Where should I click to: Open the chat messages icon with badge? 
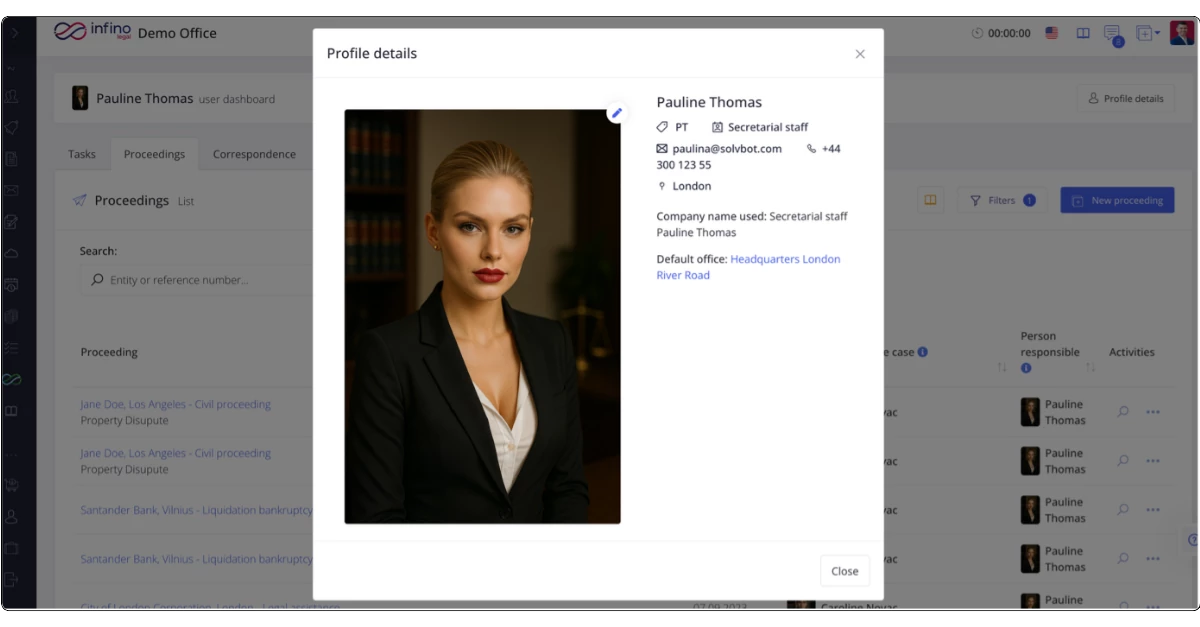(x=1112, y=34)
